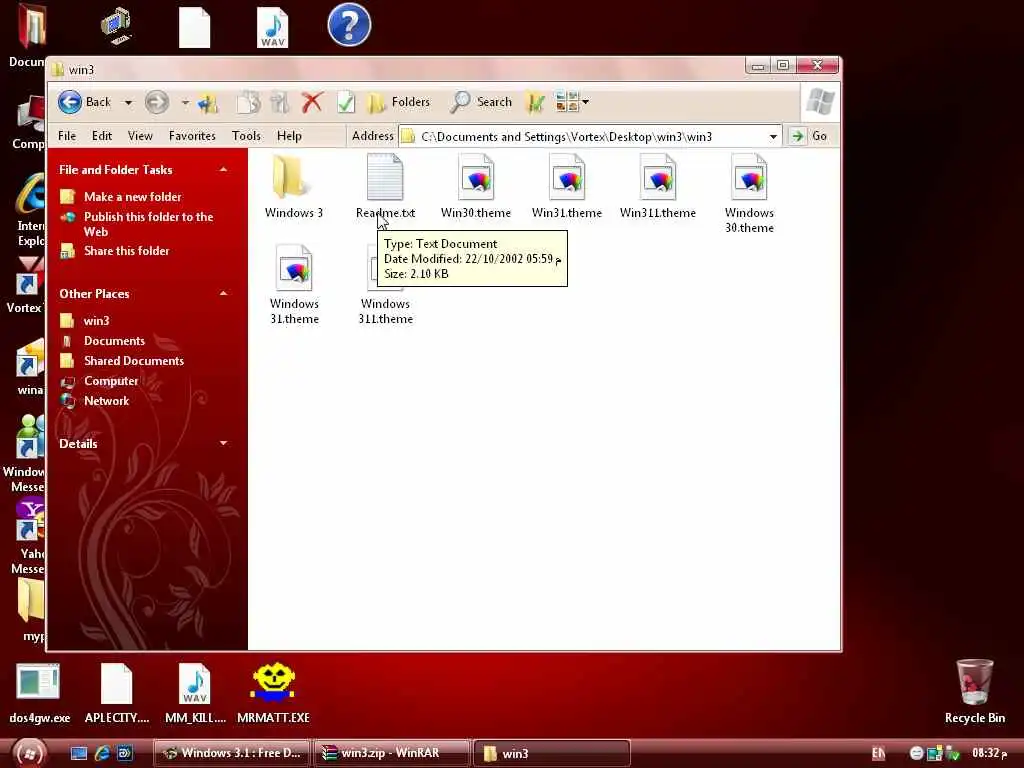Collapse File and Folder Tasks section
The height and width of the screenshot is (768, 1024).
point(223,170)
